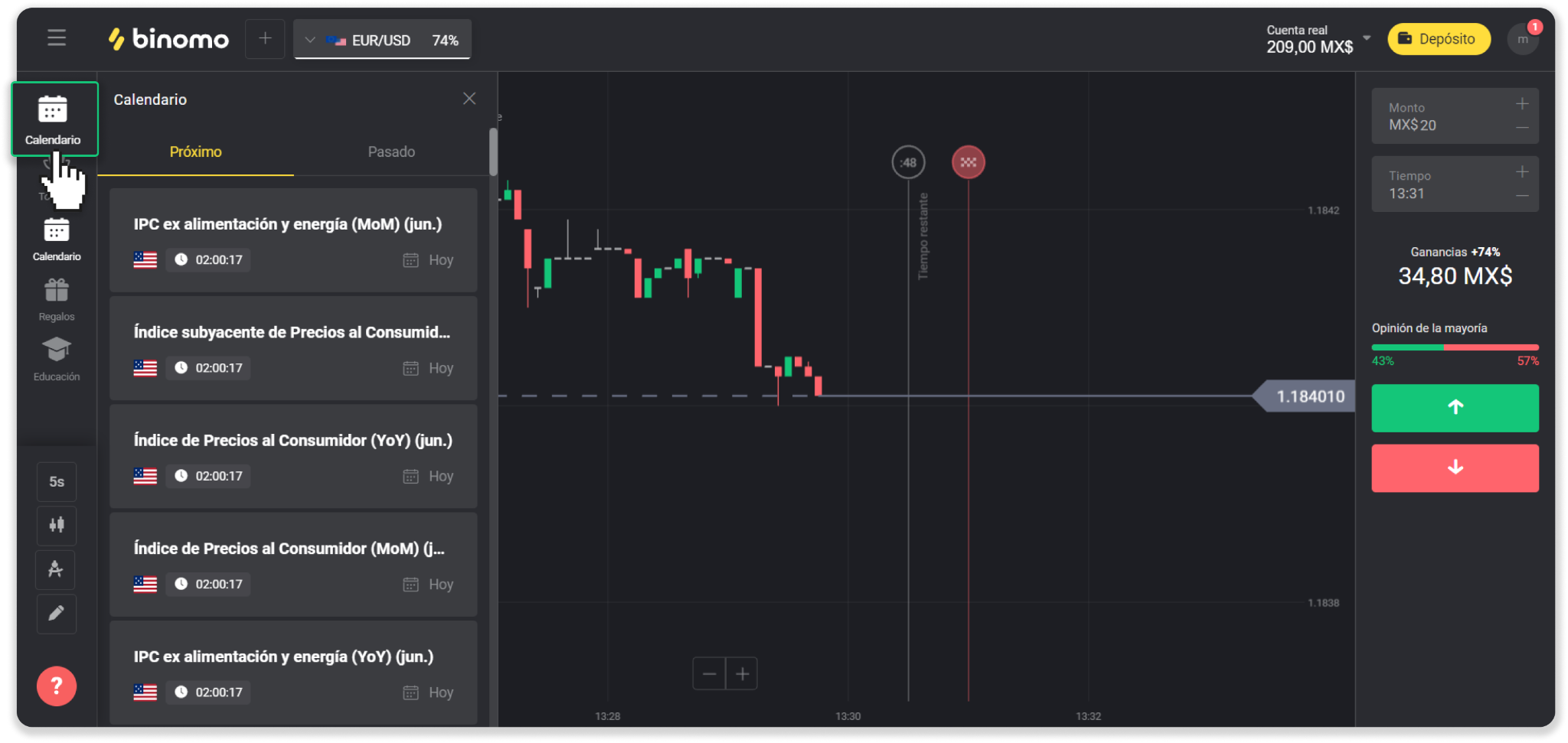Screen dimensions: 1568x743
Task: Switch to the Pasado tab
Action: coord(391,152)
